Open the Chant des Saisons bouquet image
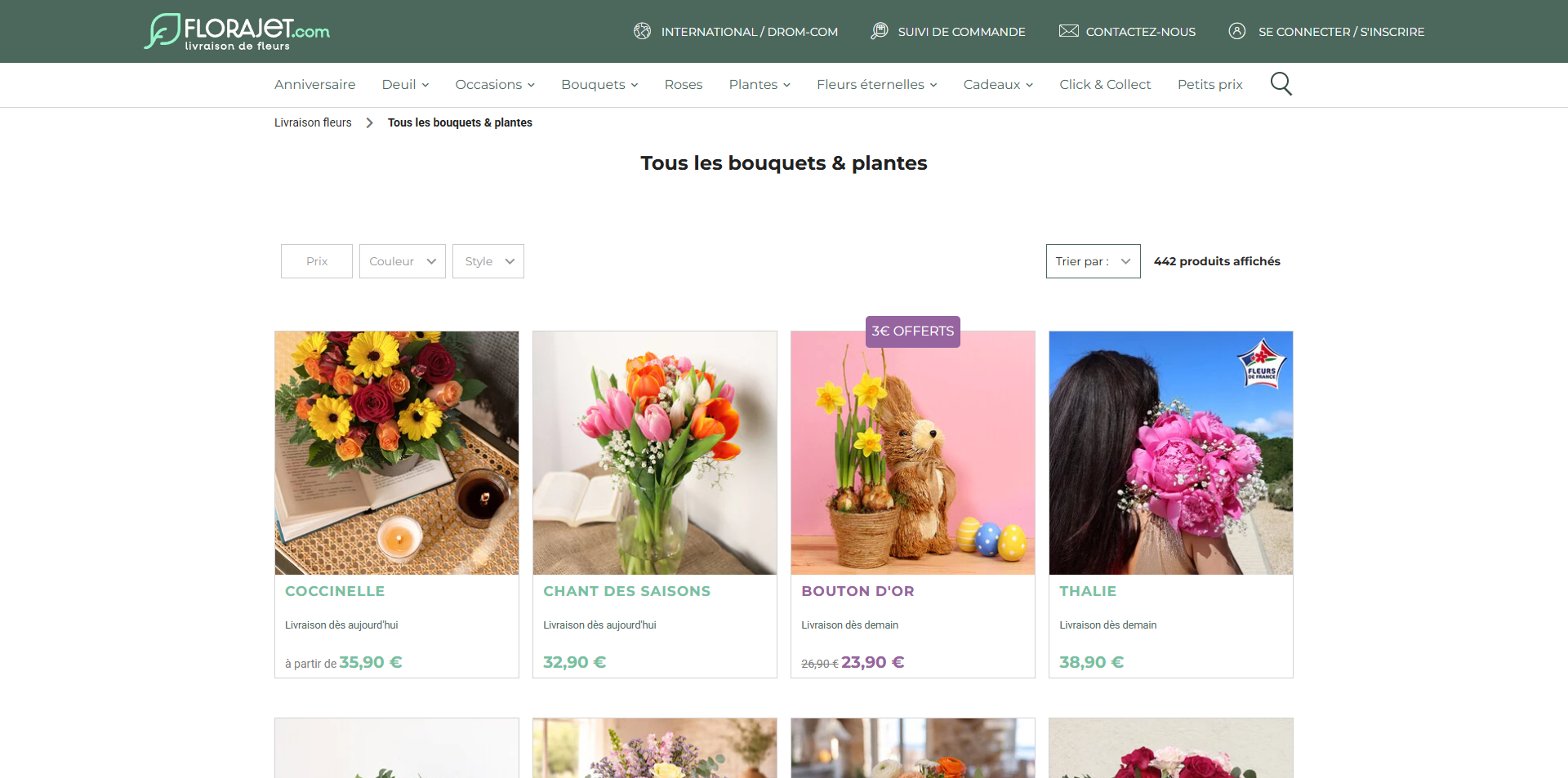 655,453
